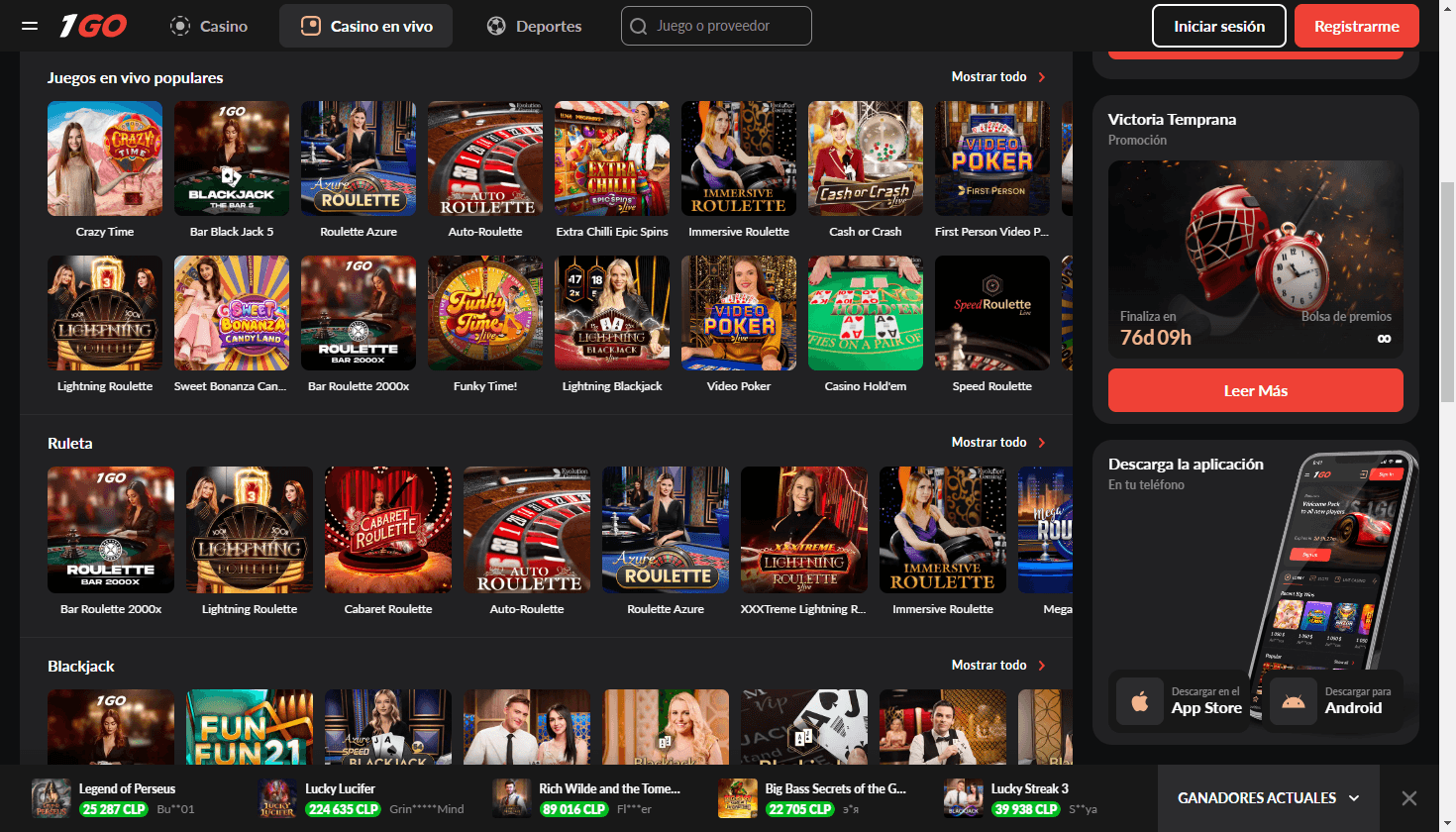
Task: Click the Leer Más promotion button
Action: [1255, 390]
